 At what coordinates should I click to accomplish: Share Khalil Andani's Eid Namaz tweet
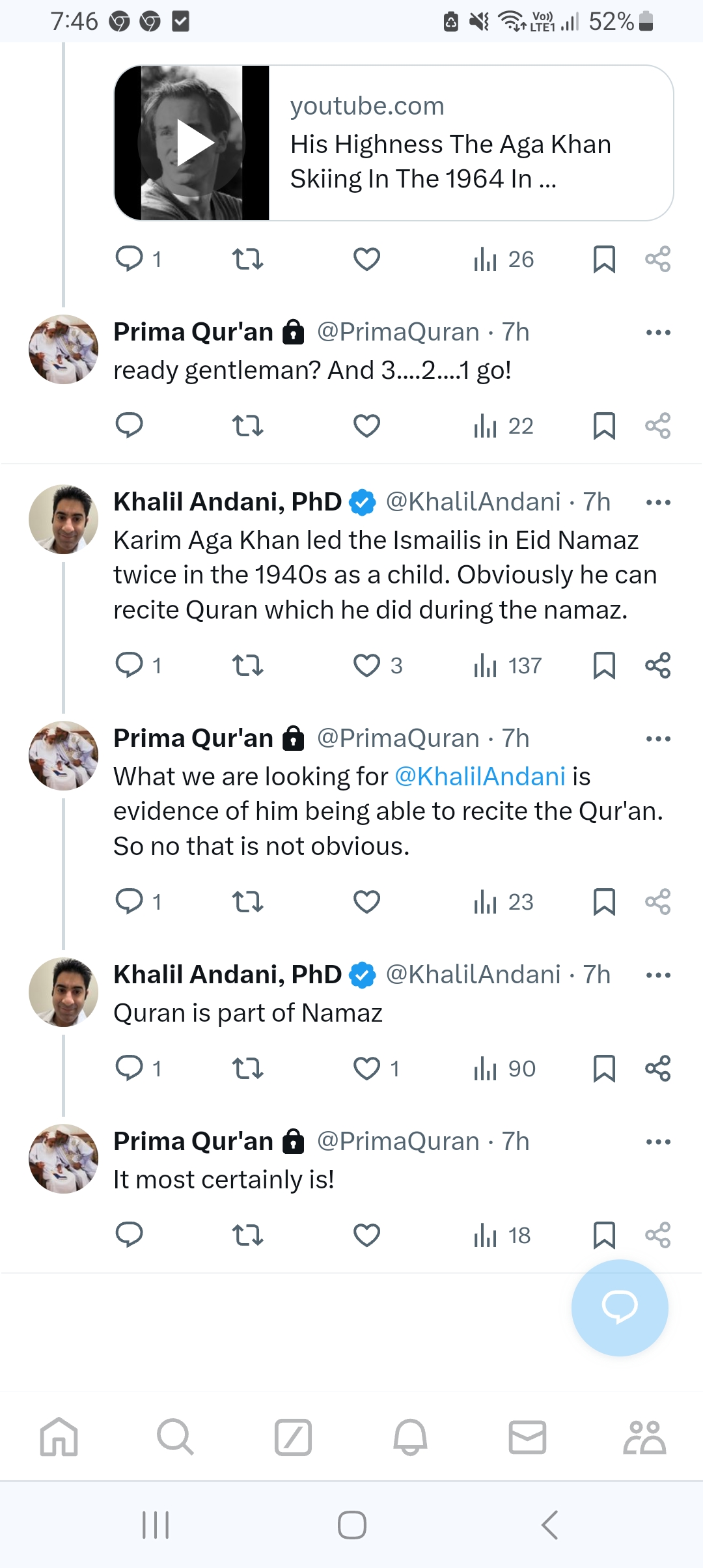pos(657,665)
